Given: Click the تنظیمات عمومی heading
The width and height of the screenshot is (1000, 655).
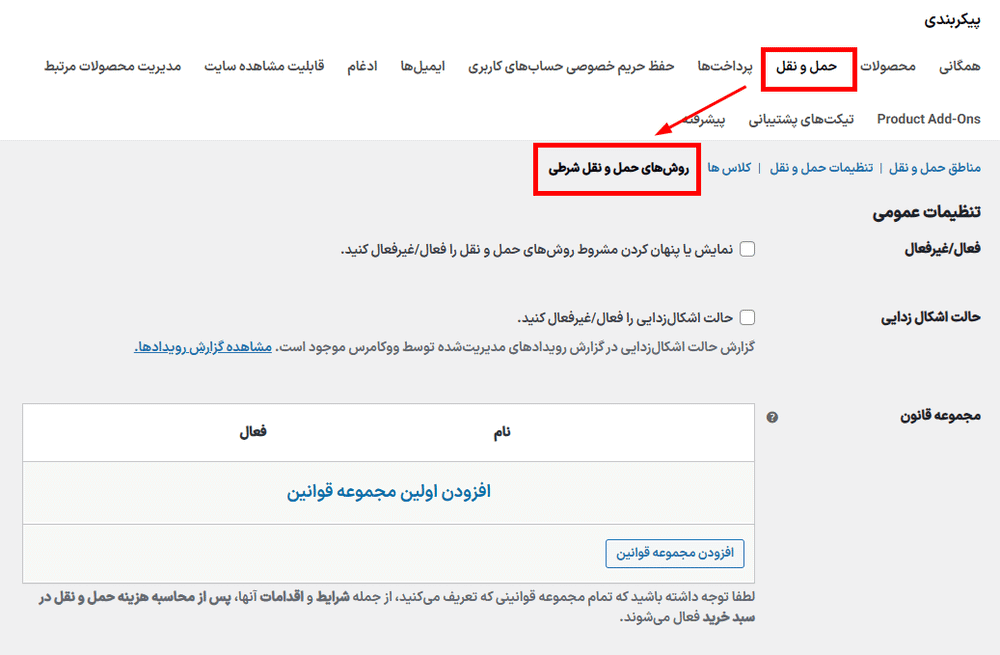Looking at the screenshot, I should tap(927, 212).
